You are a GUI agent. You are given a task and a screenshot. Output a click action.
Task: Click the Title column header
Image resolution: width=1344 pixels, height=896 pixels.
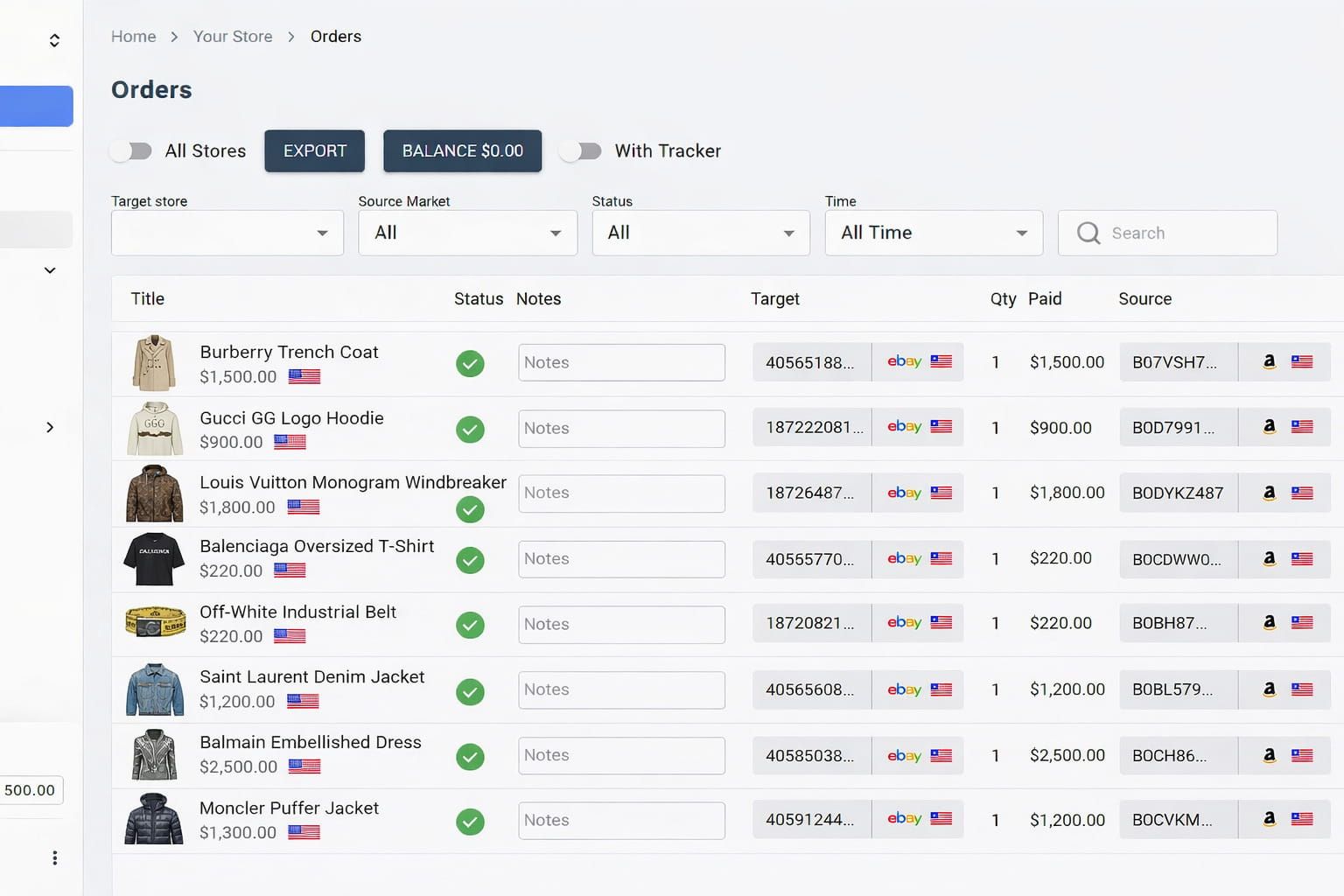(x=148, y=298)
